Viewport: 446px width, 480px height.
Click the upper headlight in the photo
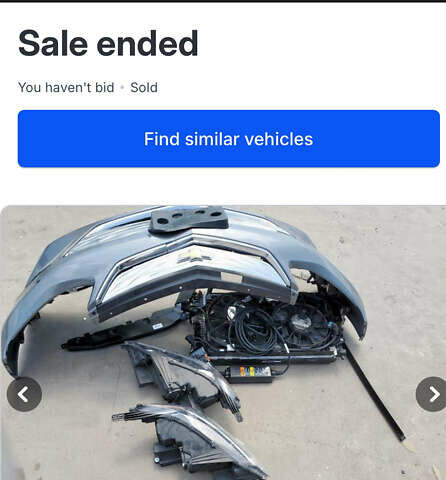183,377
